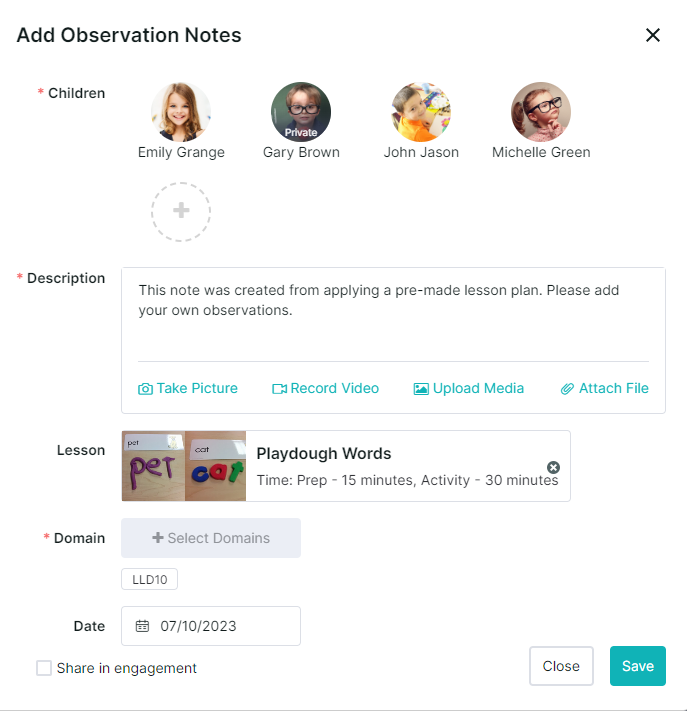Viewport: 687px width, 711px height.
Task: Open date picker showing 07/10/2023
Action: coord(211,626)
